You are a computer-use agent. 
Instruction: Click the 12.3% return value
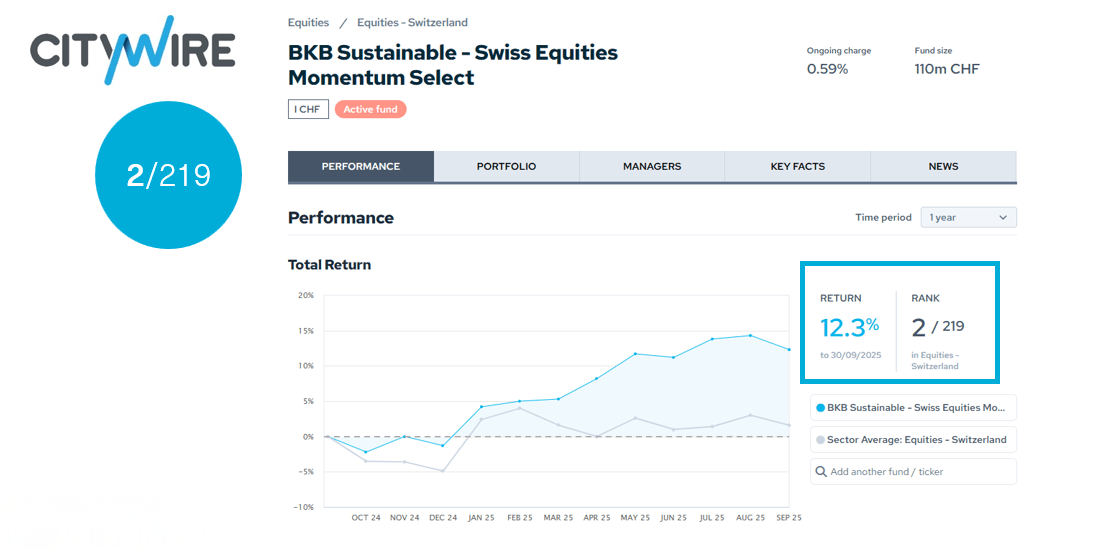(x=849, y=327)
